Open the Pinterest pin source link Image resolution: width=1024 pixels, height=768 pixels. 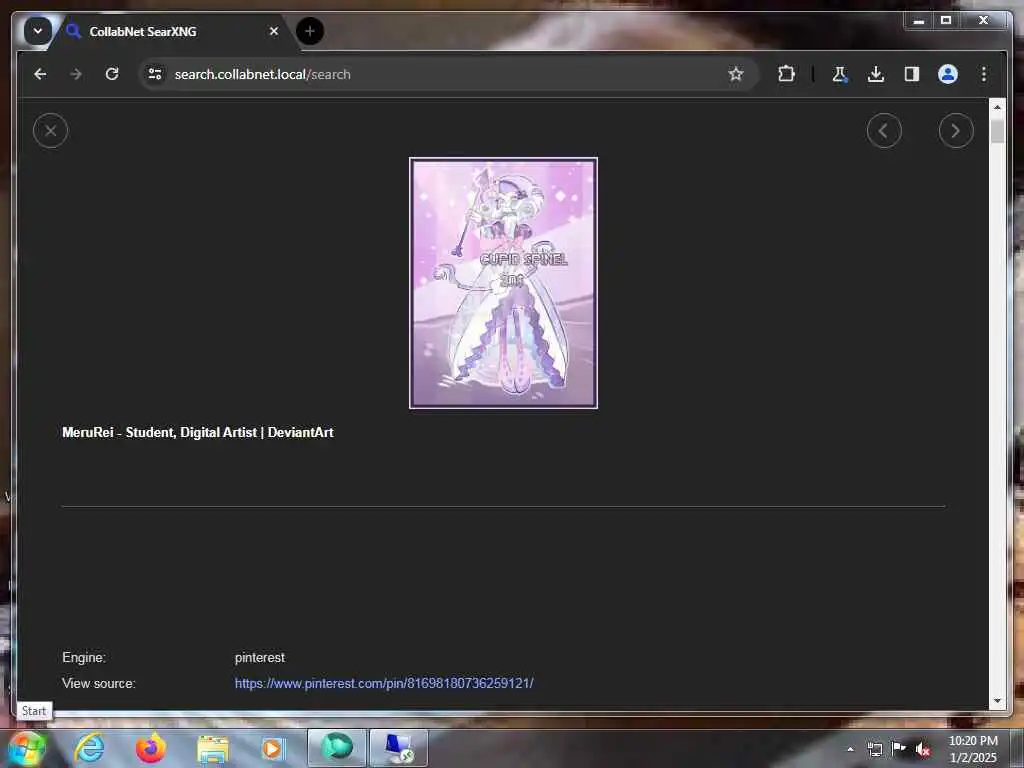pos(384,683)
